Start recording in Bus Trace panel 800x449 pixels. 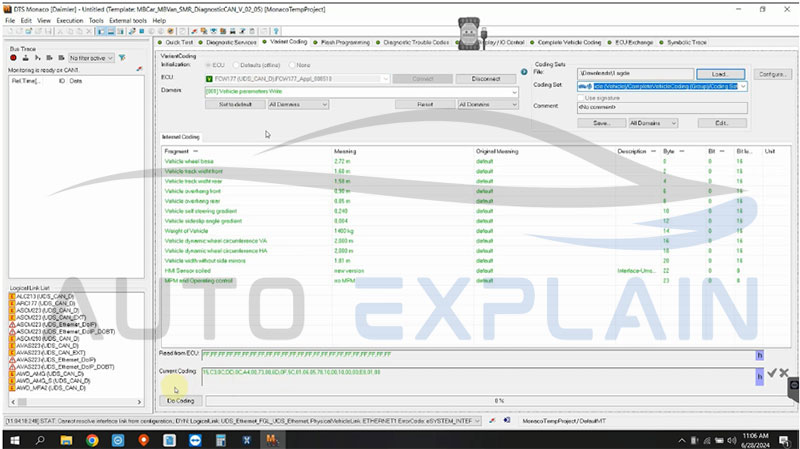[x=14, y=58]
